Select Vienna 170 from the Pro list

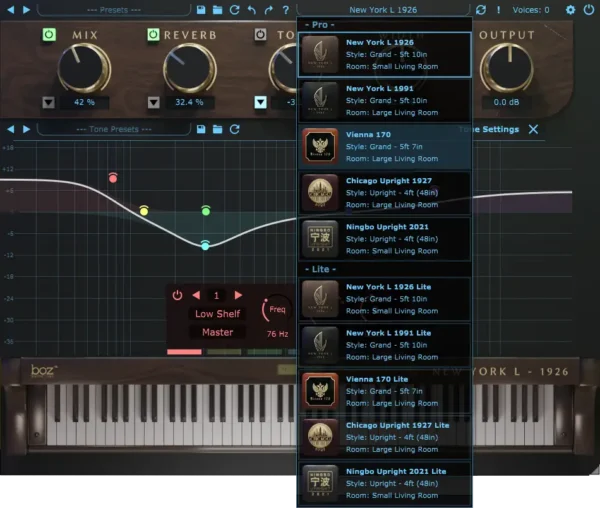point(384,147)
